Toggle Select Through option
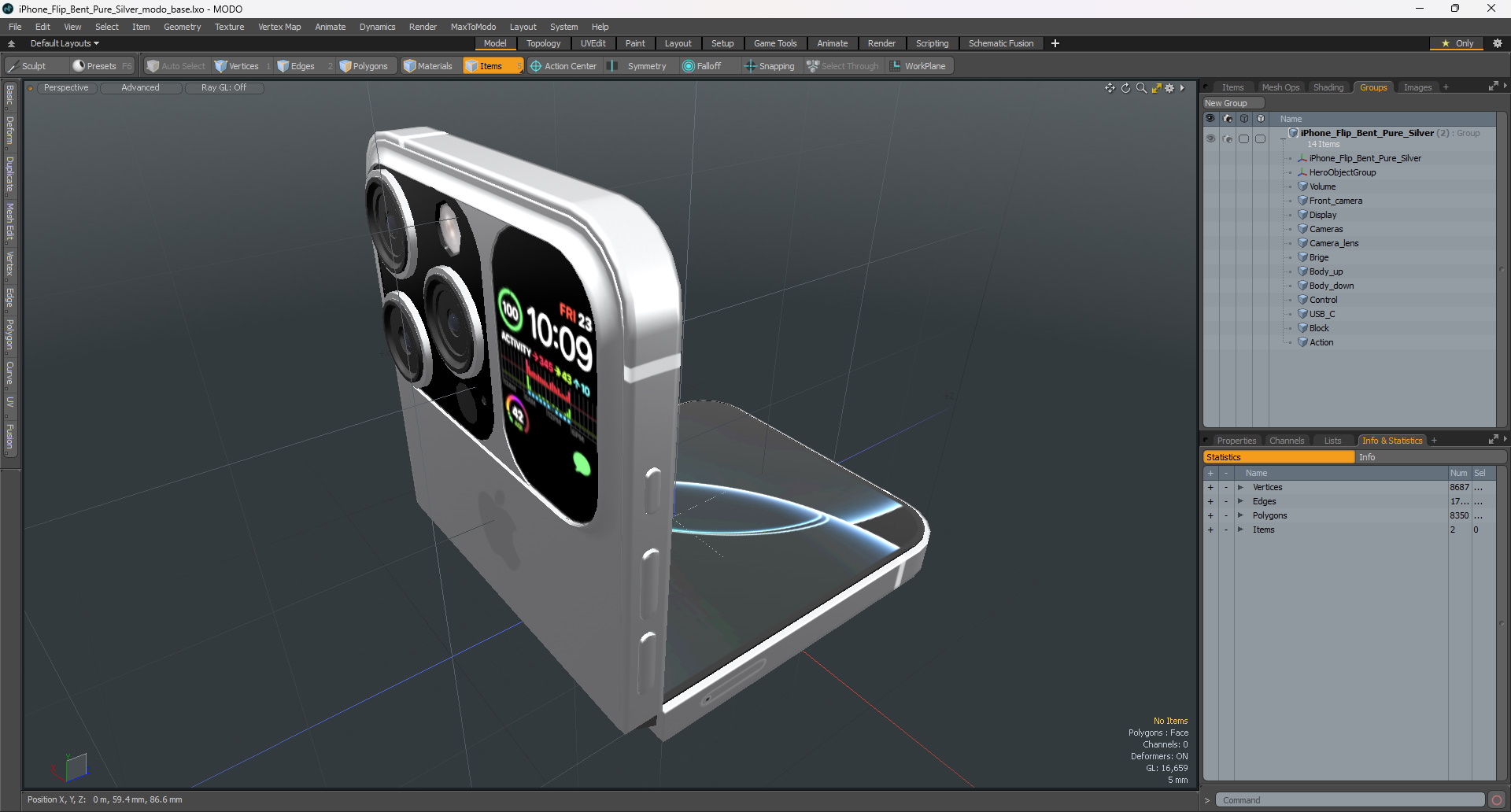This screenshot has height=812, width=1511. pos(843,66)
